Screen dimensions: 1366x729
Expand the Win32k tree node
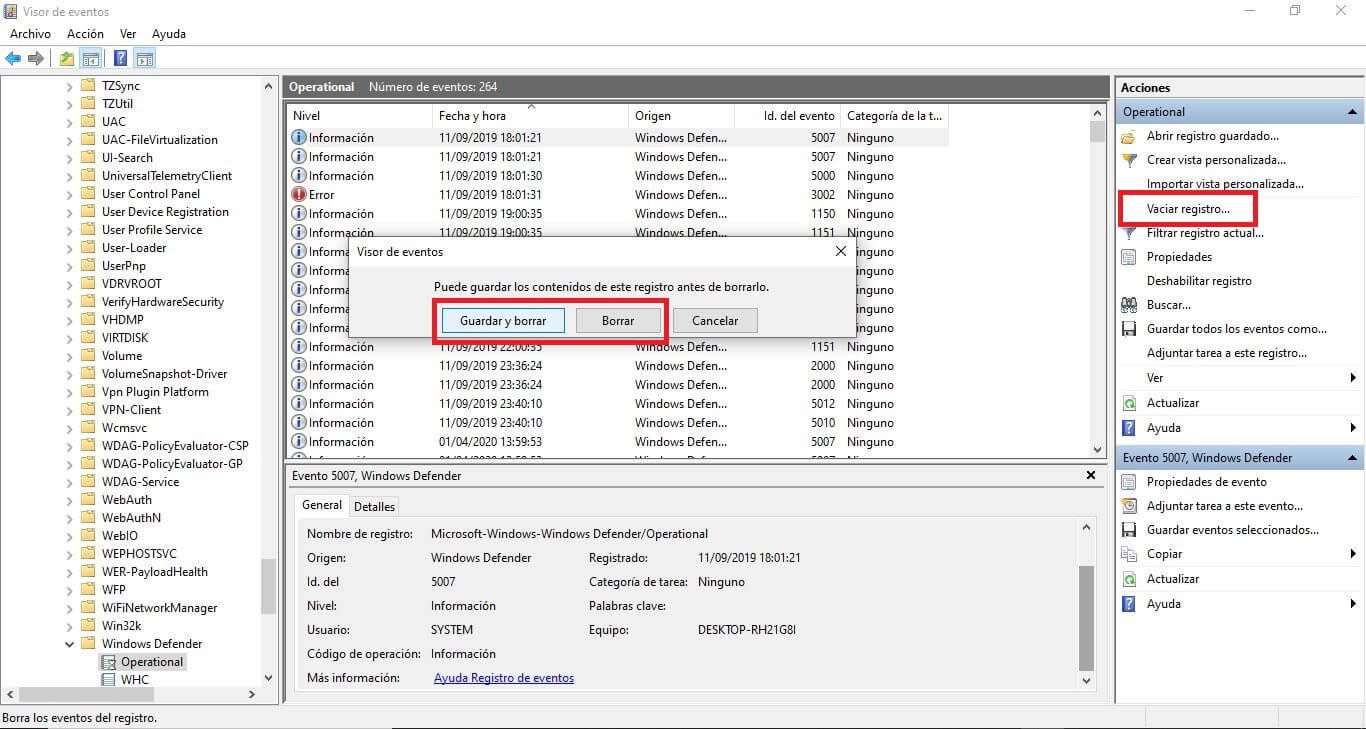coord(69,626)
